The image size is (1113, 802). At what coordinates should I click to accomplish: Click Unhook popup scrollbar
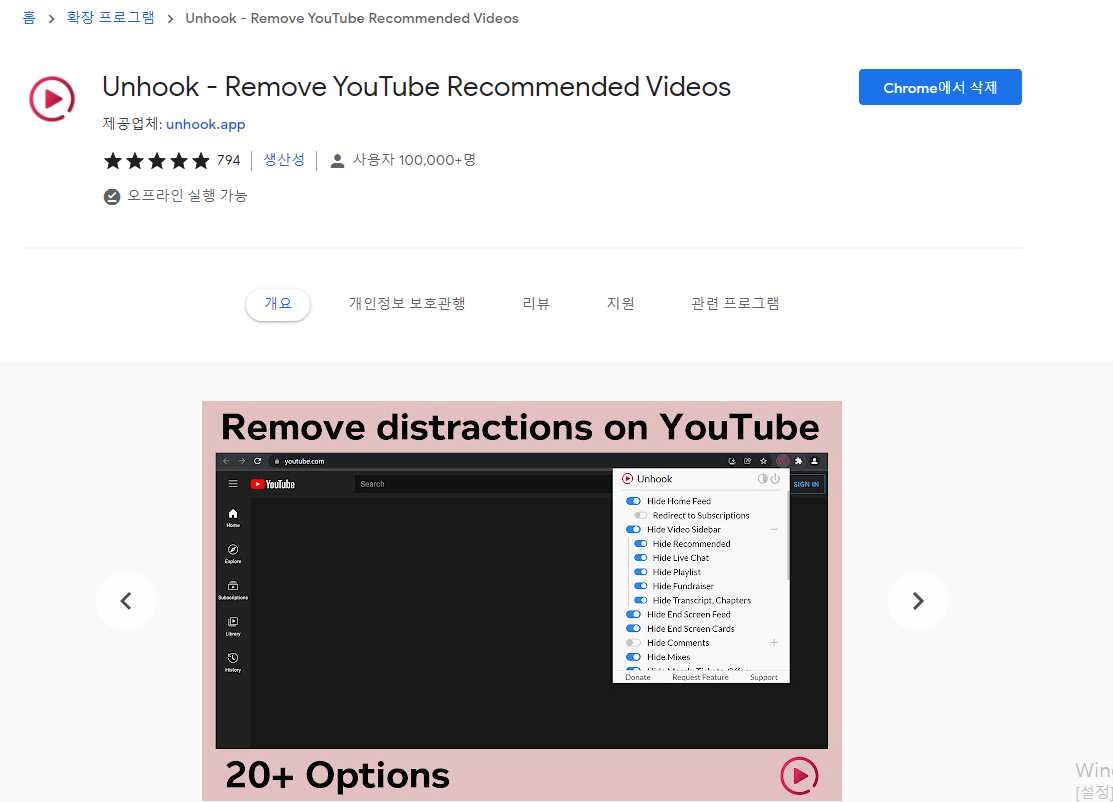787,536
